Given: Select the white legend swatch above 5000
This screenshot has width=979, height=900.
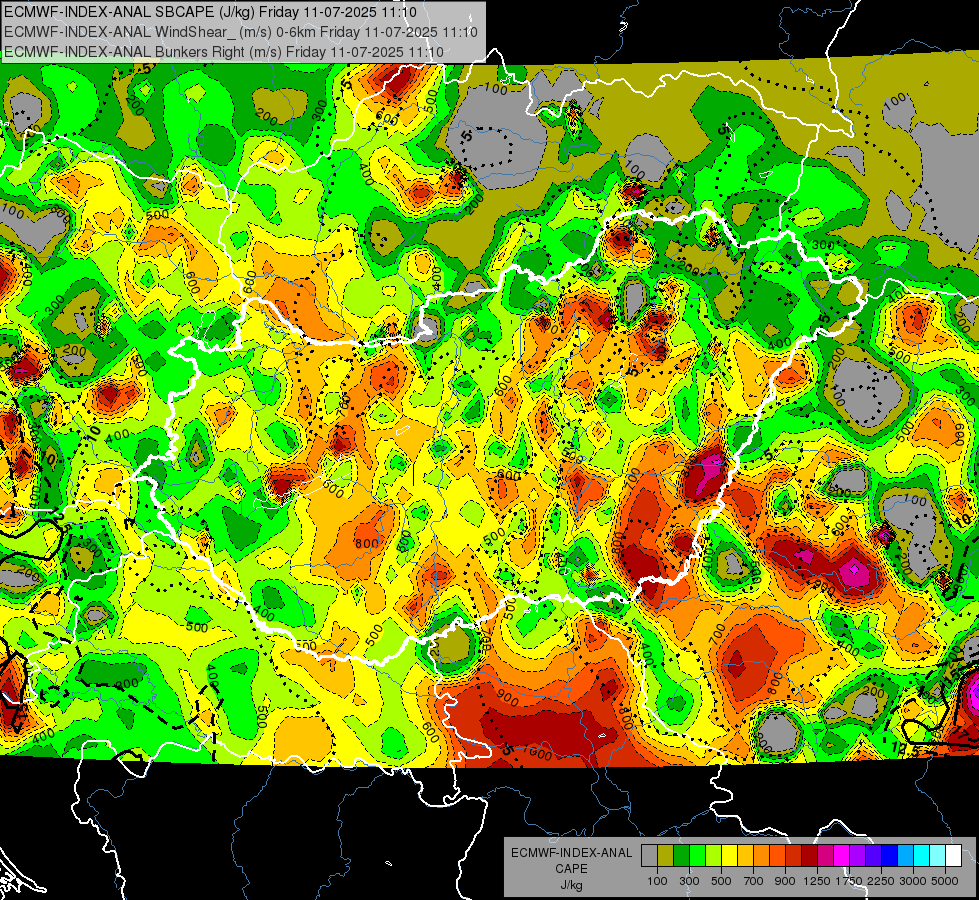Looking at the screenshot, I should click(953, 856).
